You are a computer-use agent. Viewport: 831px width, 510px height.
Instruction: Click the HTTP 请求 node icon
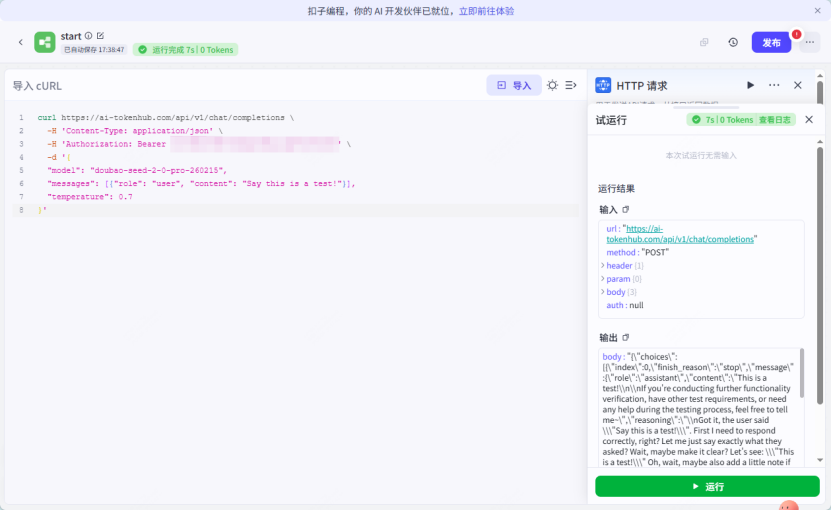coord(603,85)
